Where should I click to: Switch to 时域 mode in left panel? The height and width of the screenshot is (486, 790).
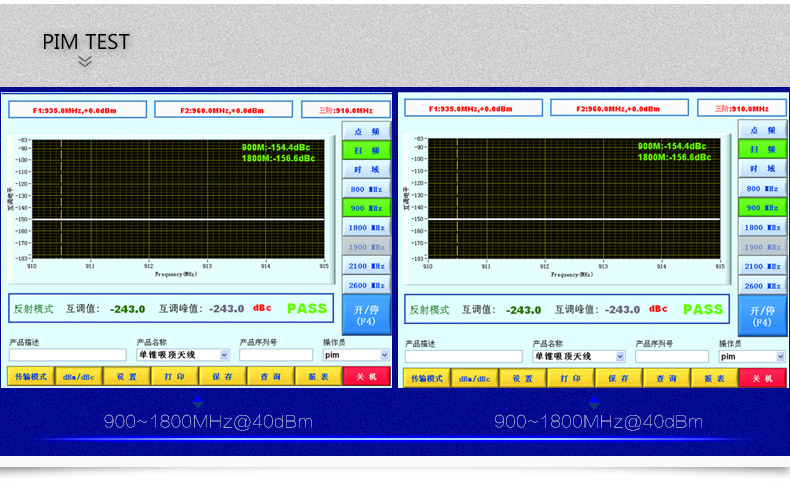[x=366, y=169]
